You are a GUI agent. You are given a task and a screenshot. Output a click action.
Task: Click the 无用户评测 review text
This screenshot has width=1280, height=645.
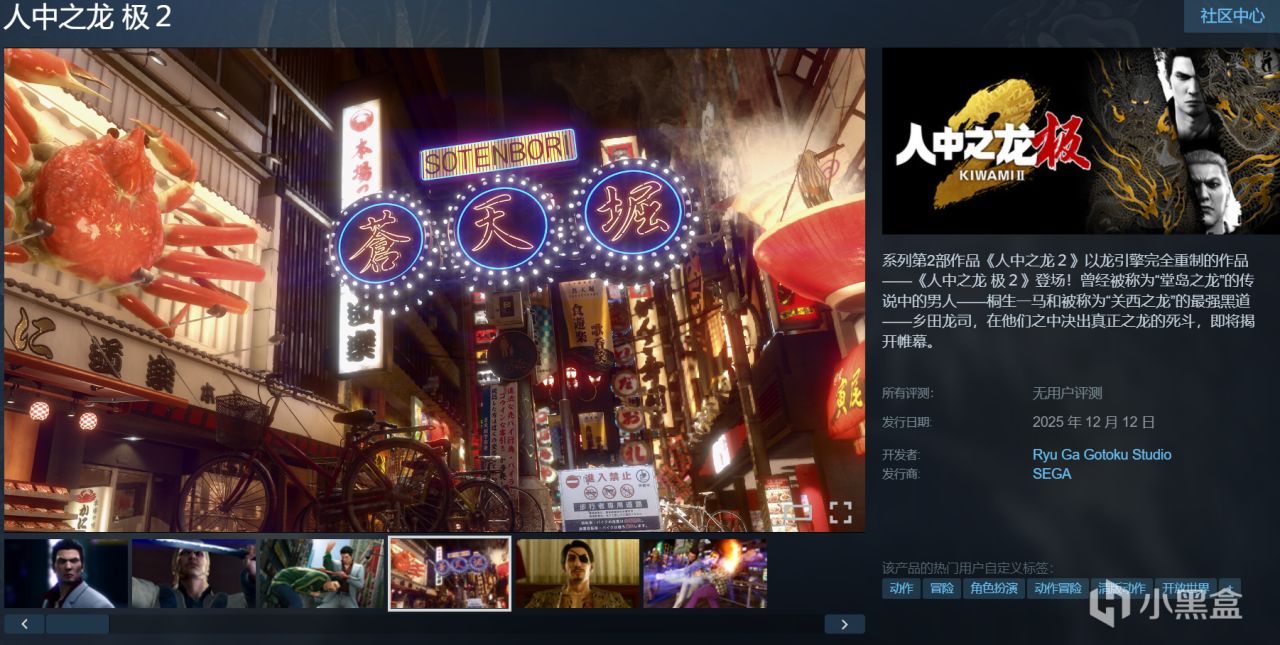click(1067, 393)
